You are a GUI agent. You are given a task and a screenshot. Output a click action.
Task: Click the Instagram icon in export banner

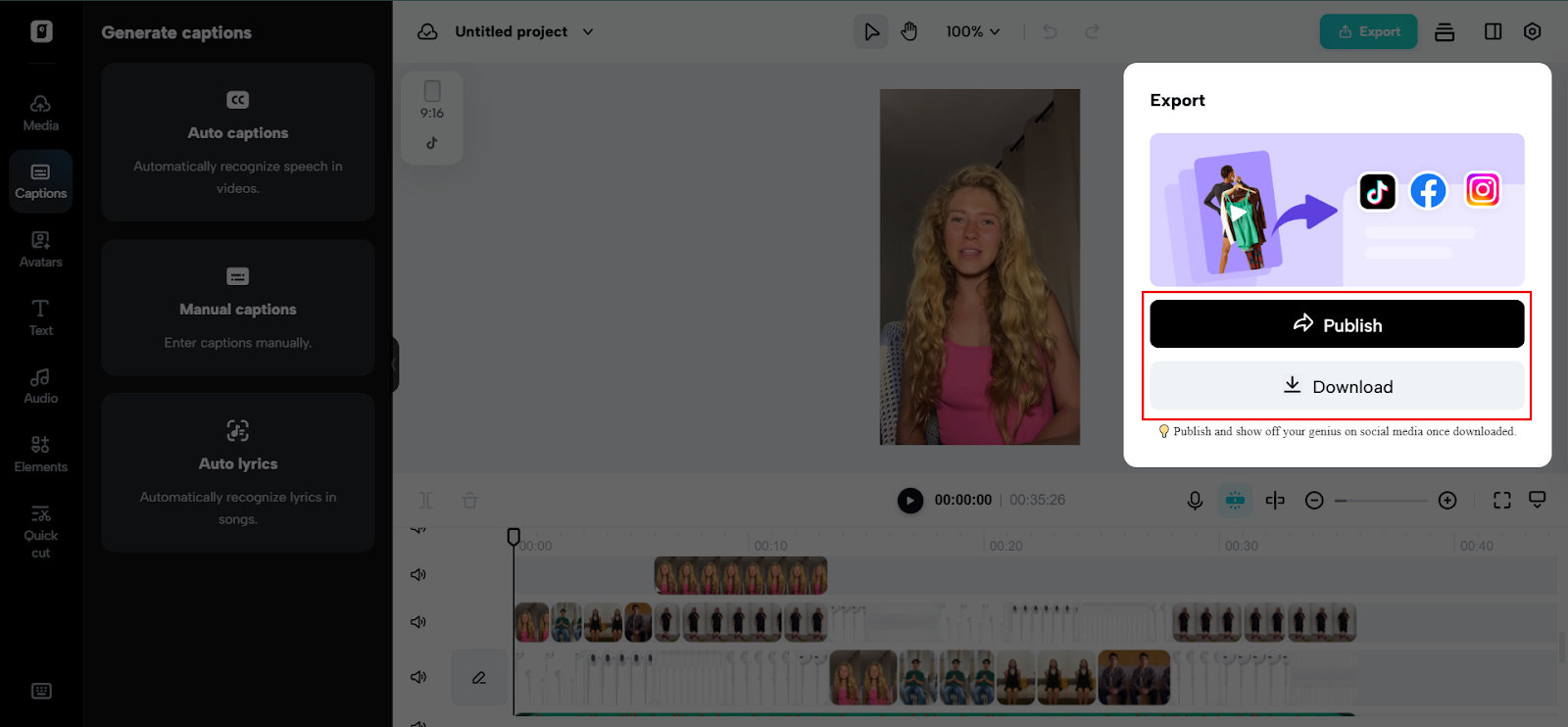click(x=1482, y=189)
